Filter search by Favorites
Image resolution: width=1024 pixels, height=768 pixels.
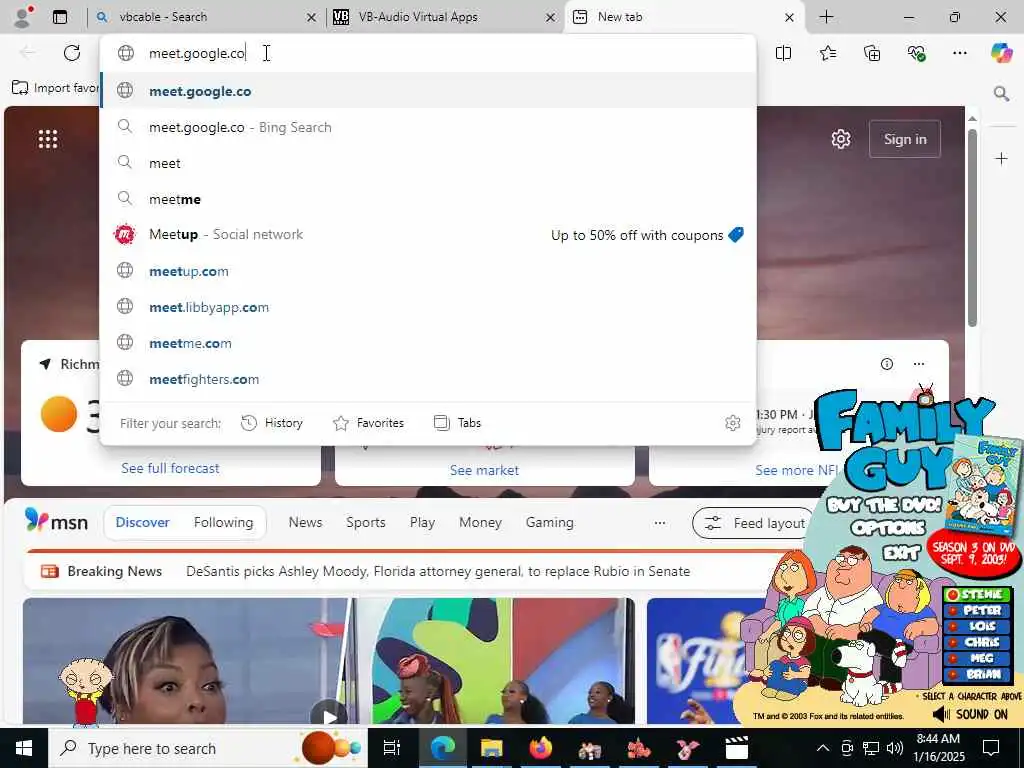pos(368,423)
